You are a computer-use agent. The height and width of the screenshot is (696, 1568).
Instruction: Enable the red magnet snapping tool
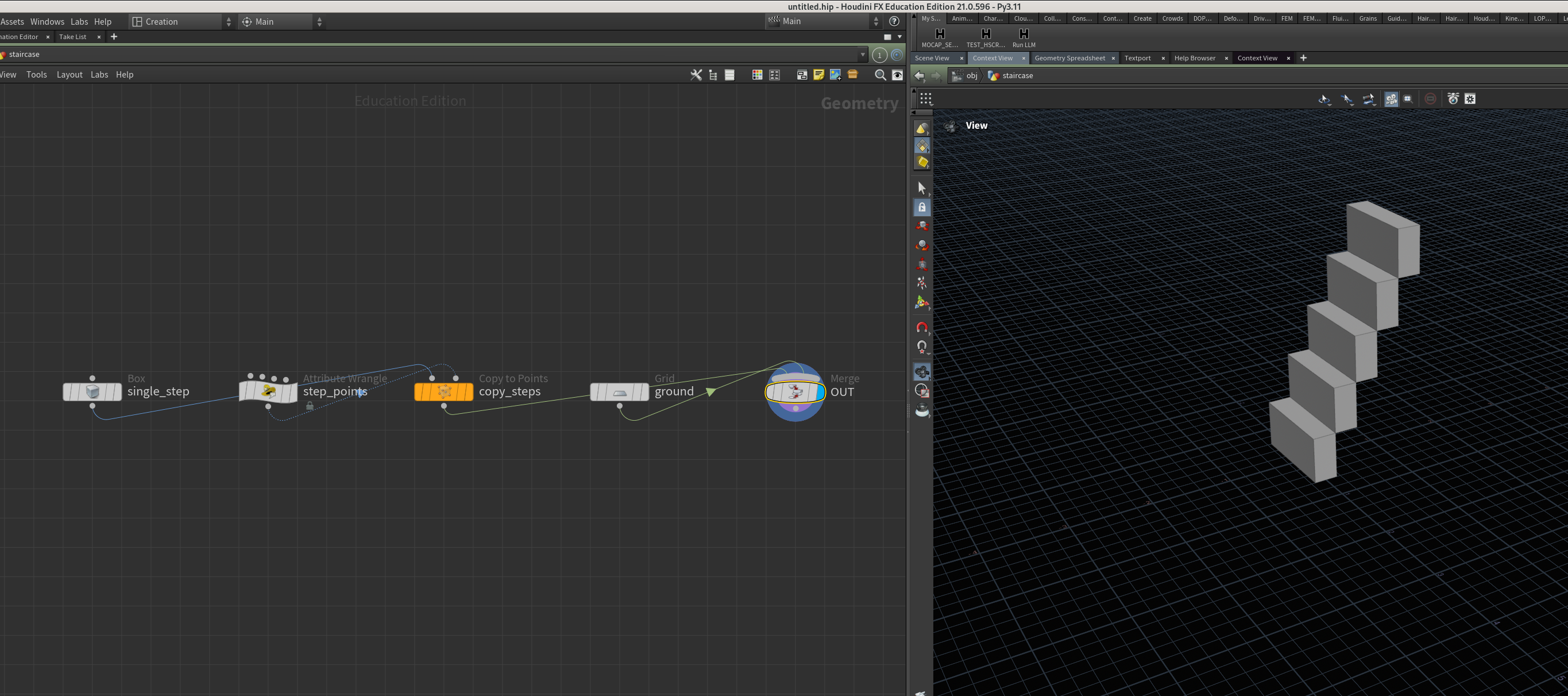pos(922,328)
